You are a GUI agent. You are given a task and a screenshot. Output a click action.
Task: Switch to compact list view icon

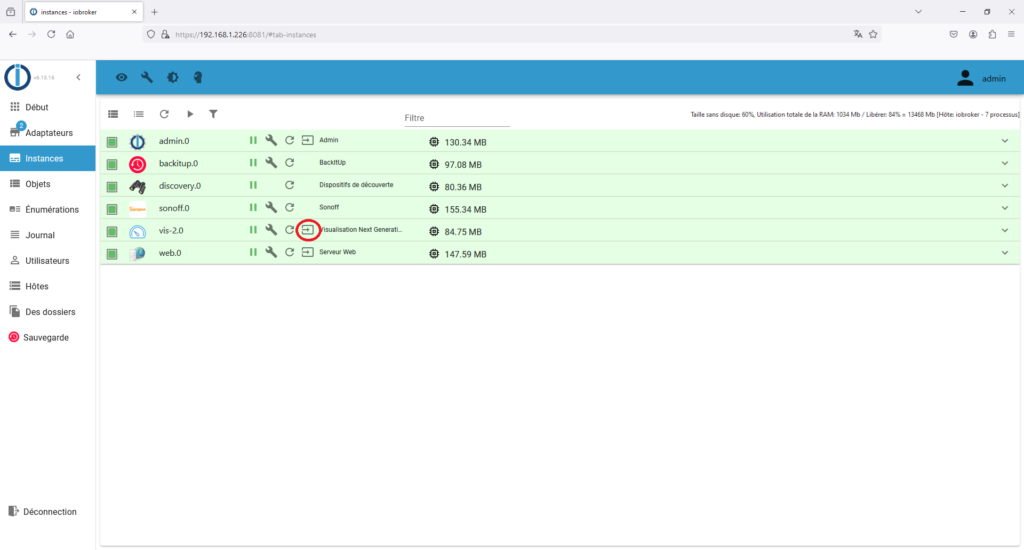pos(138,114)
